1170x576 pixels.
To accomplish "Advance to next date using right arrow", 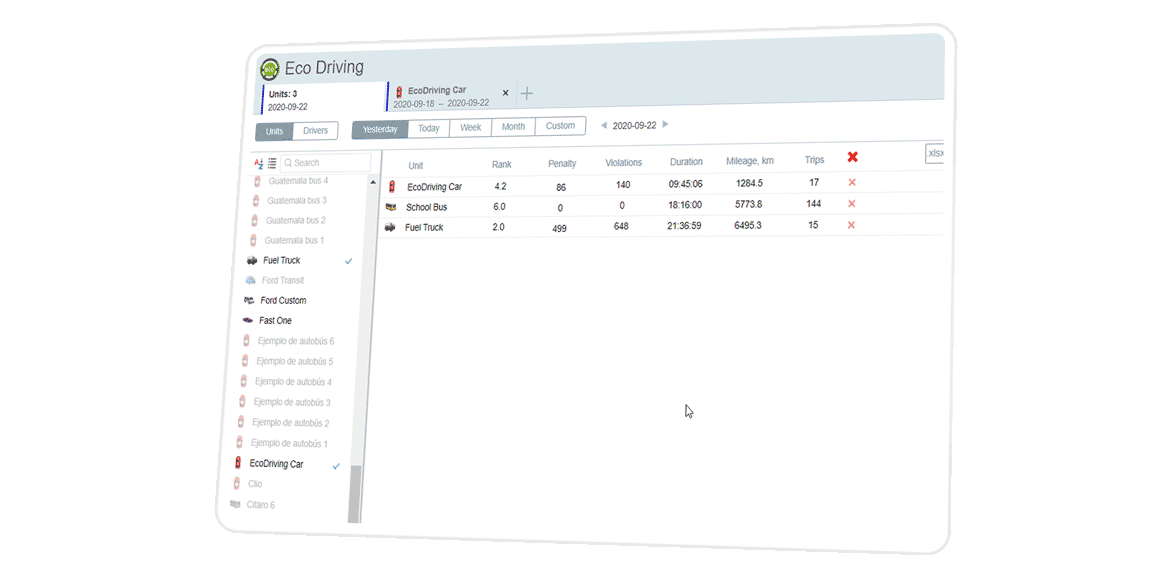I will click(666, 125).
